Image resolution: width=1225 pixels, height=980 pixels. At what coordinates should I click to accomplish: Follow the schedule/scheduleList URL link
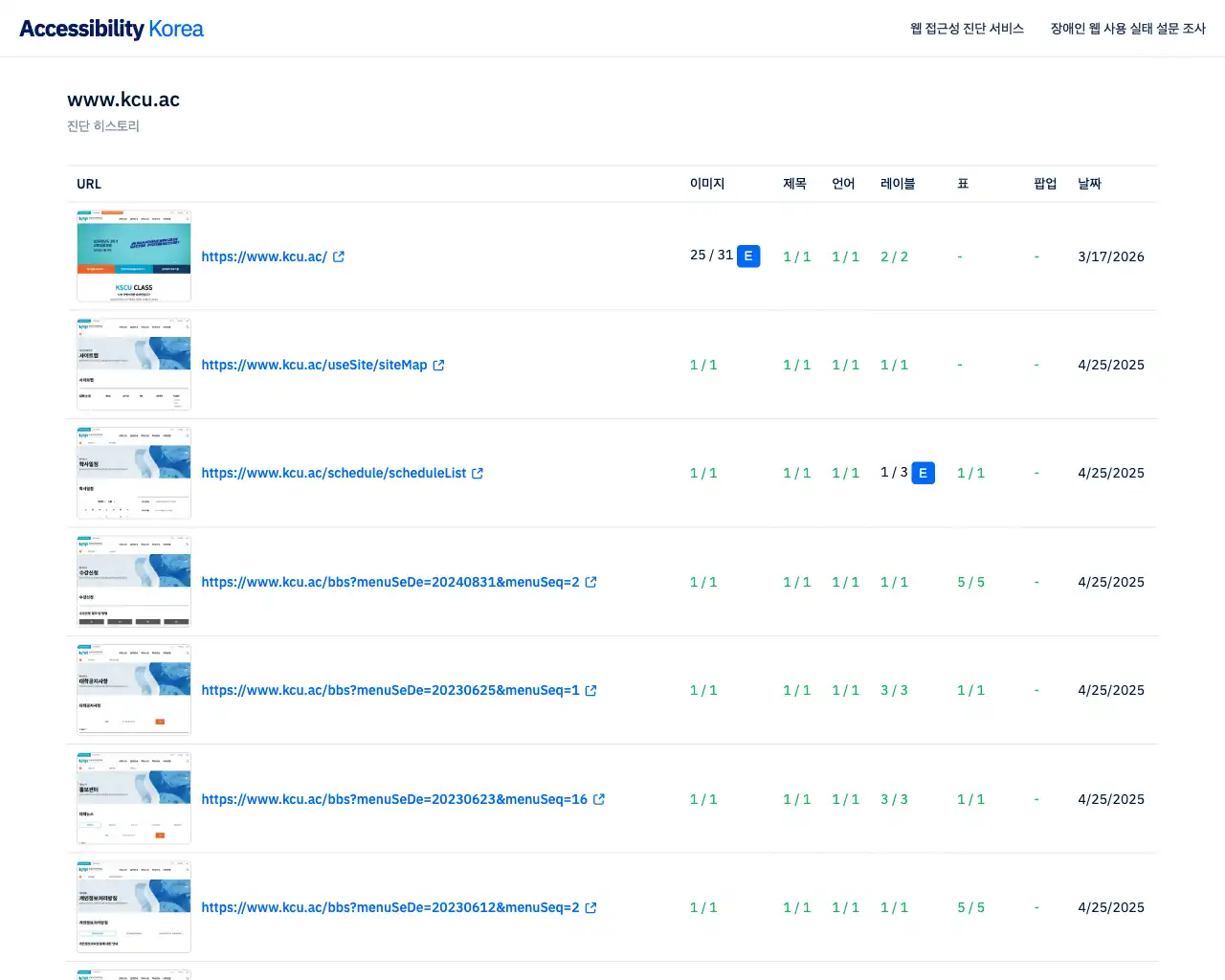pyautogui.click(x=334, y=474)
